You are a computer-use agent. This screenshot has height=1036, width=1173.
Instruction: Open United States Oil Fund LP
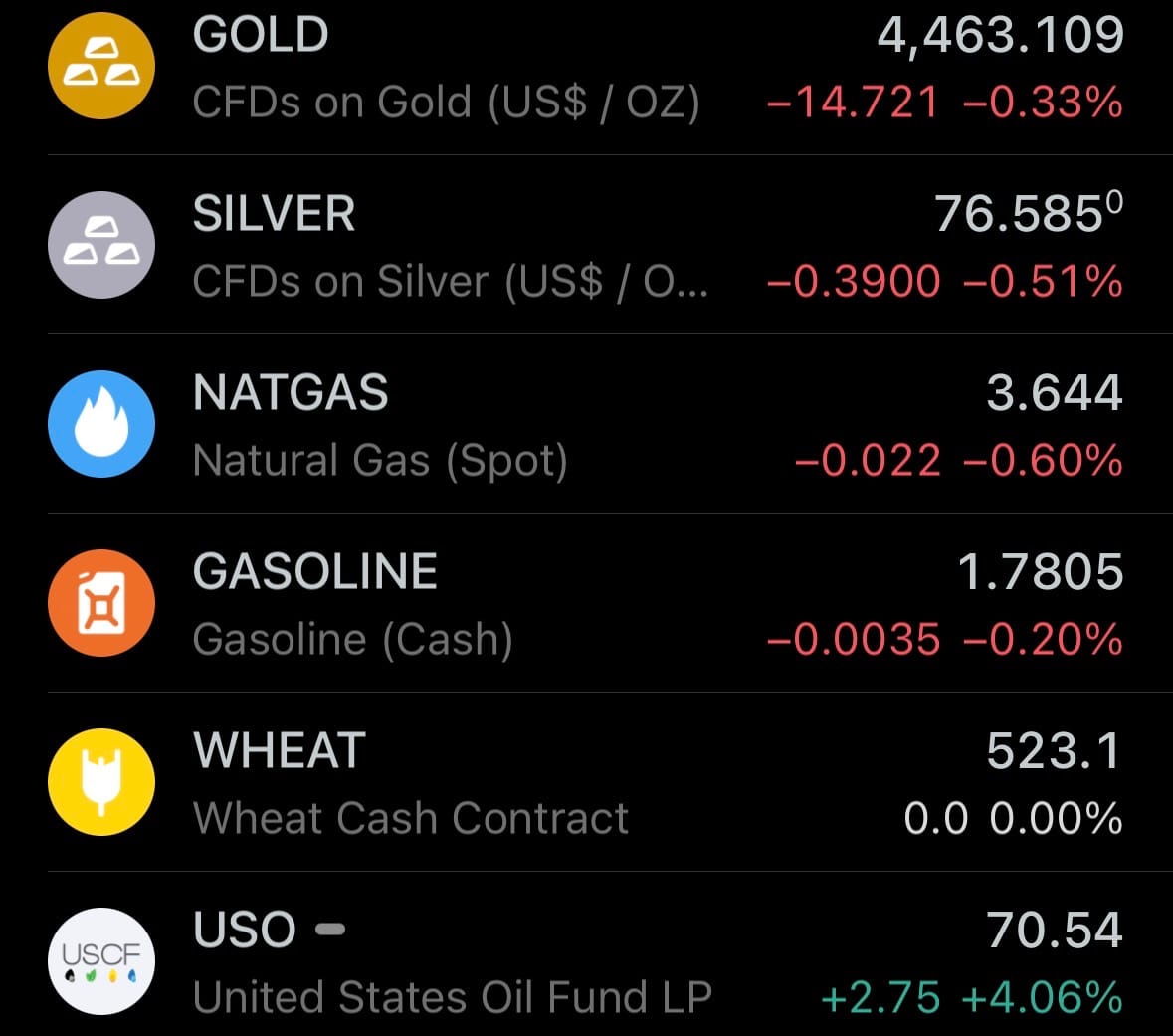453,997
